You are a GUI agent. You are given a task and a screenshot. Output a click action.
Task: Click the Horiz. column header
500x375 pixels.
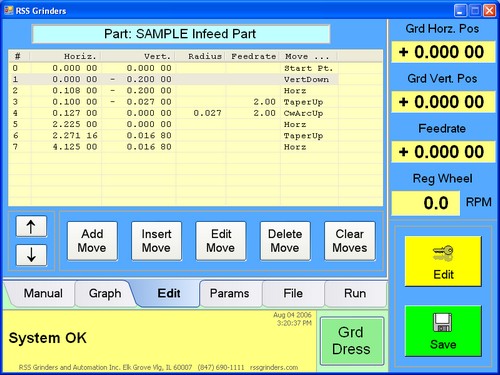[x=65, y=56]
